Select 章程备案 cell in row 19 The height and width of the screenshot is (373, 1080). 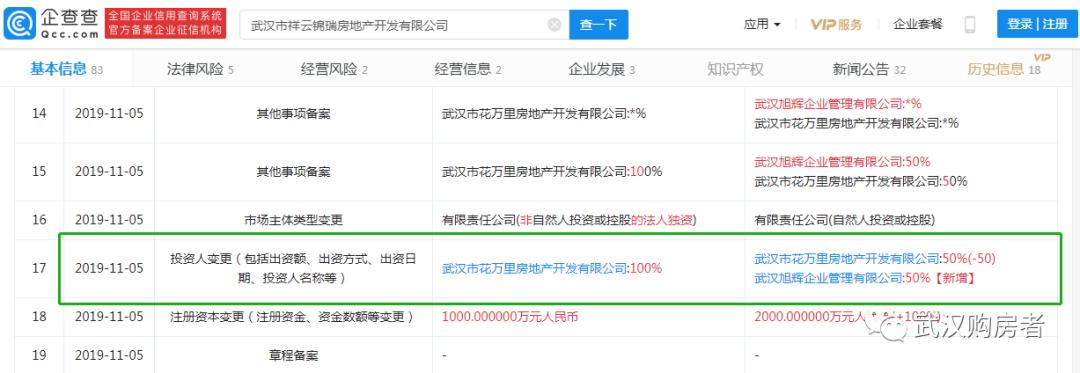[x=293, y=356]
